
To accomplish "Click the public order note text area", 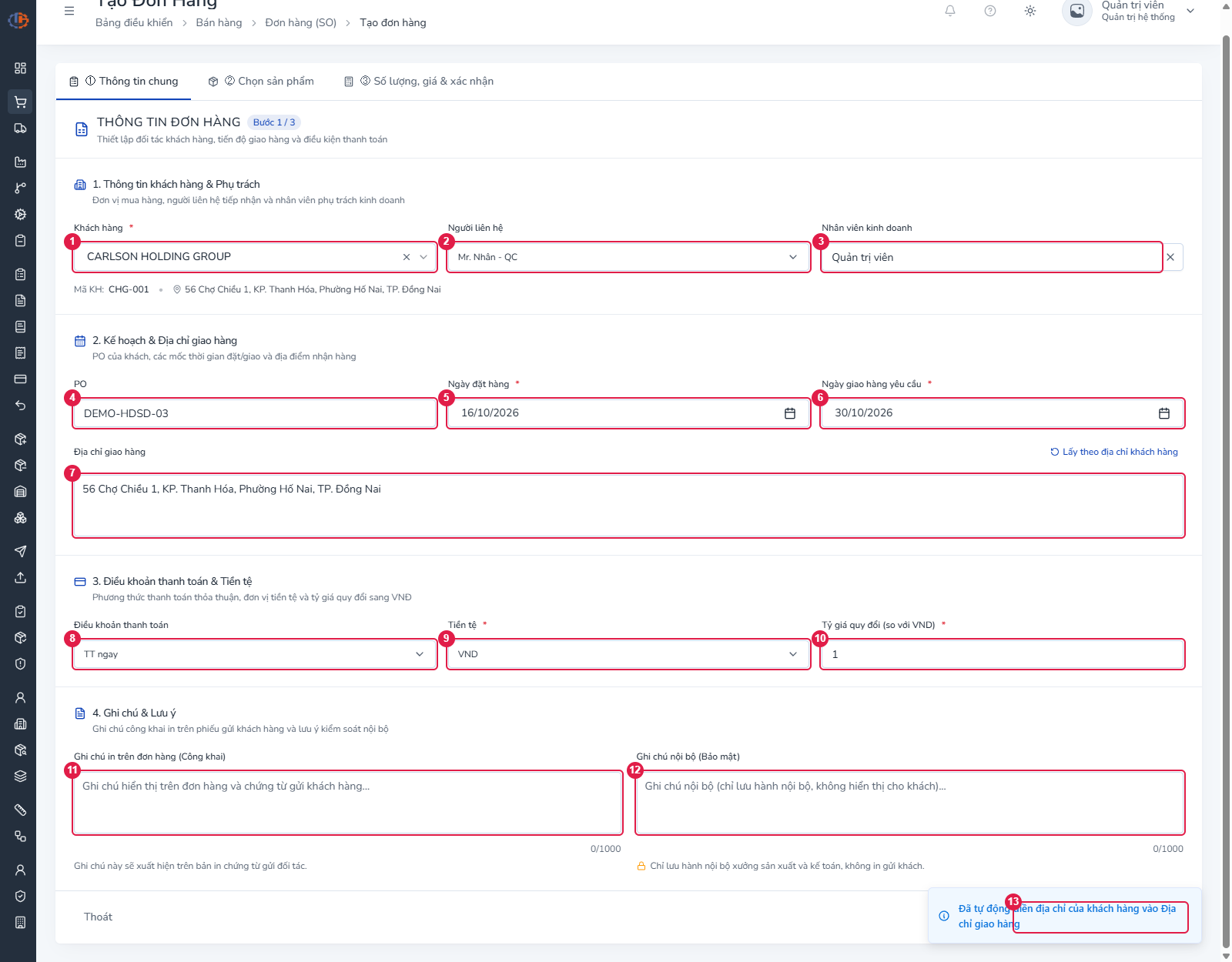I will coord(347,803).
